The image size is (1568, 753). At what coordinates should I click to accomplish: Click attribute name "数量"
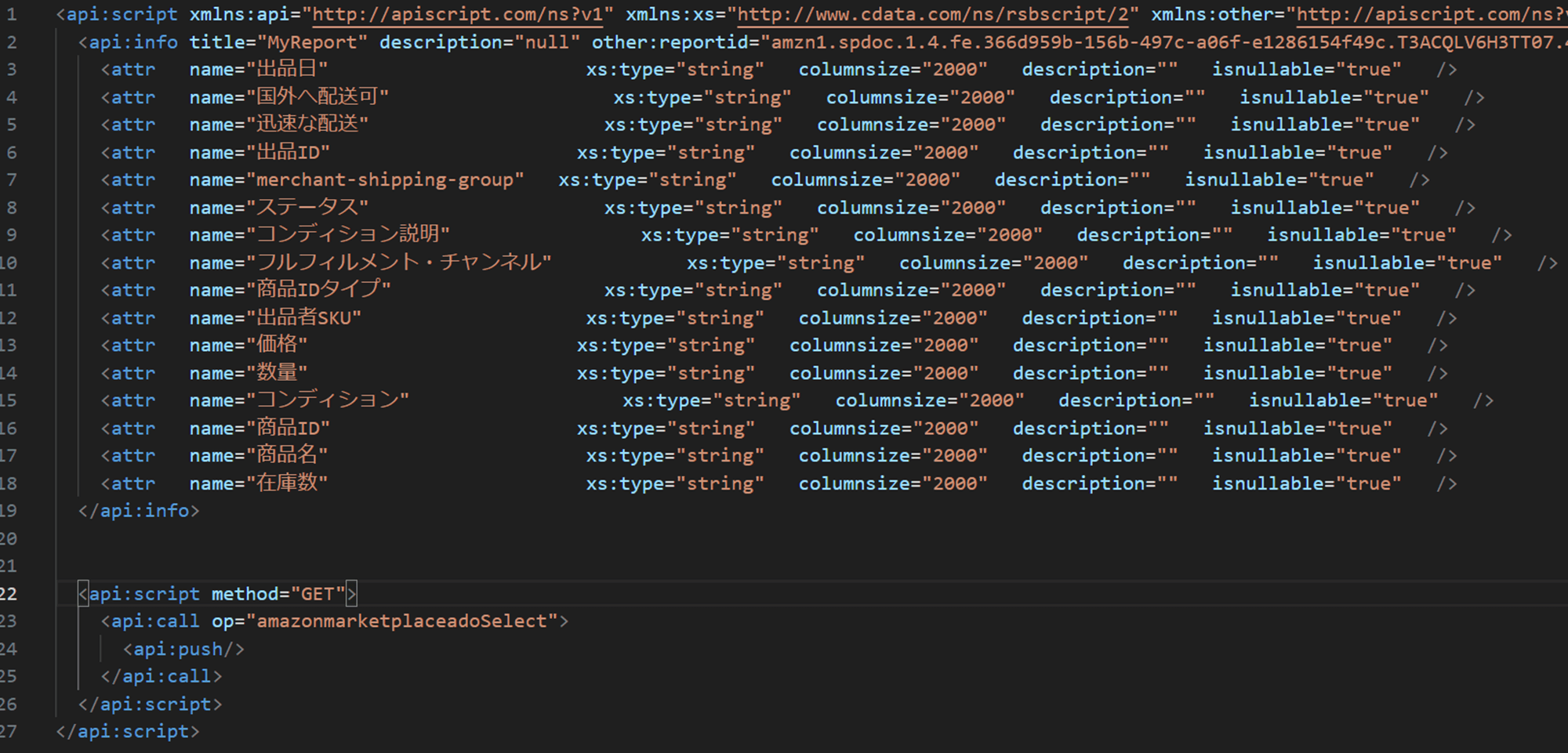point(277,373)
